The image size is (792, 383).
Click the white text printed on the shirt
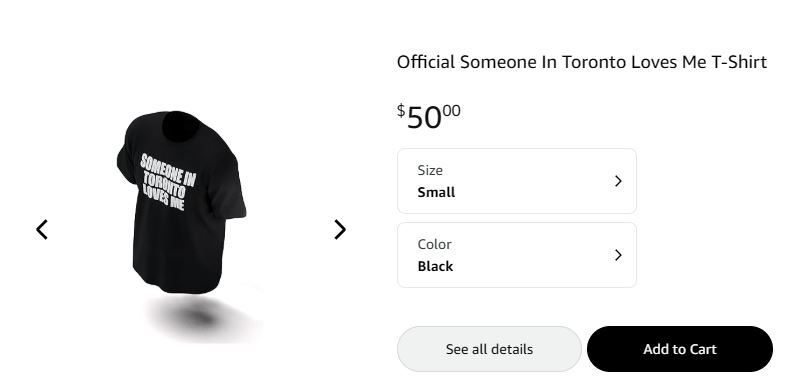coord(168,182)
